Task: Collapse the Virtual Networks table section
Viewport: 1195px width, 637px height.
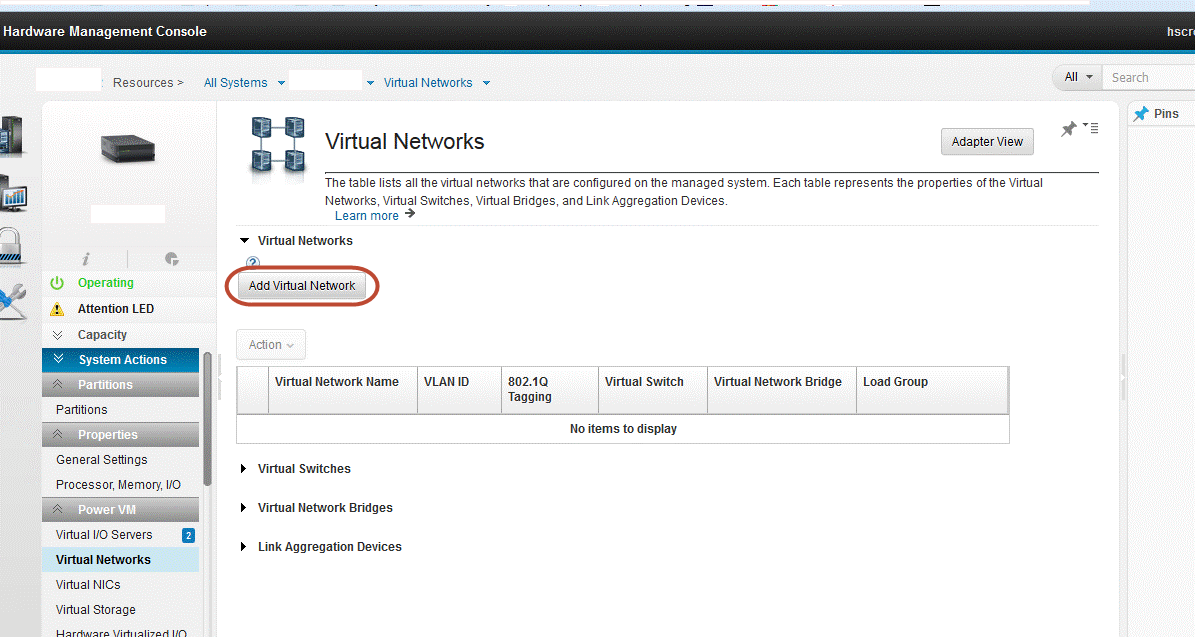Action: coord(243,241)
